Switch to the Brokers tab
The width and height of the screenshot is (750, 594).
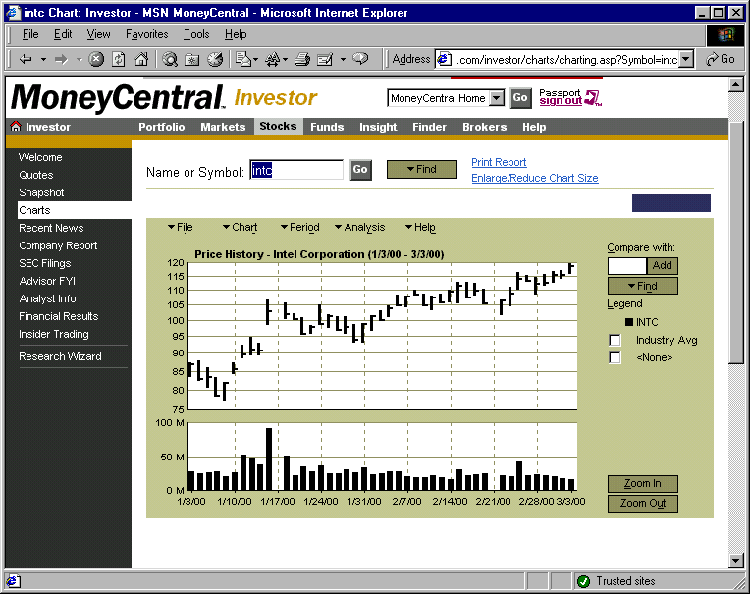(x=485, y=127)
